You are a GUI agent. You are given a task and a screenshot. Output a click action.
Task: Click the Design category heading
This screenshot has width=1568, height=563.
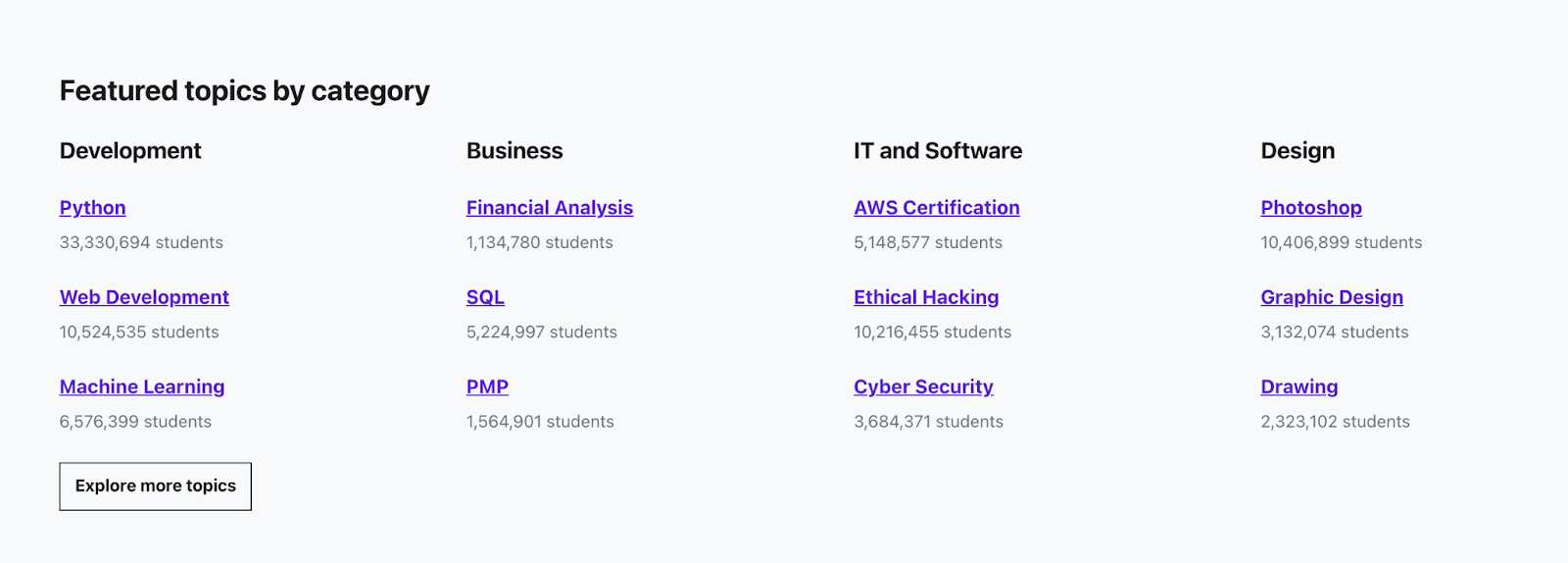tap(1298, 151)
